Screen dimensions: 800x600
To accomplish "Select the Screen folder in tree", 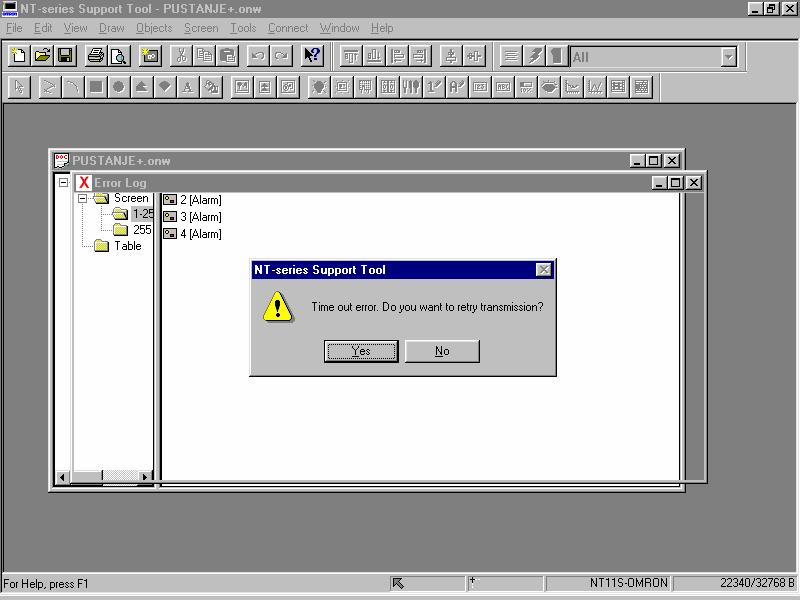I will 131,198.
